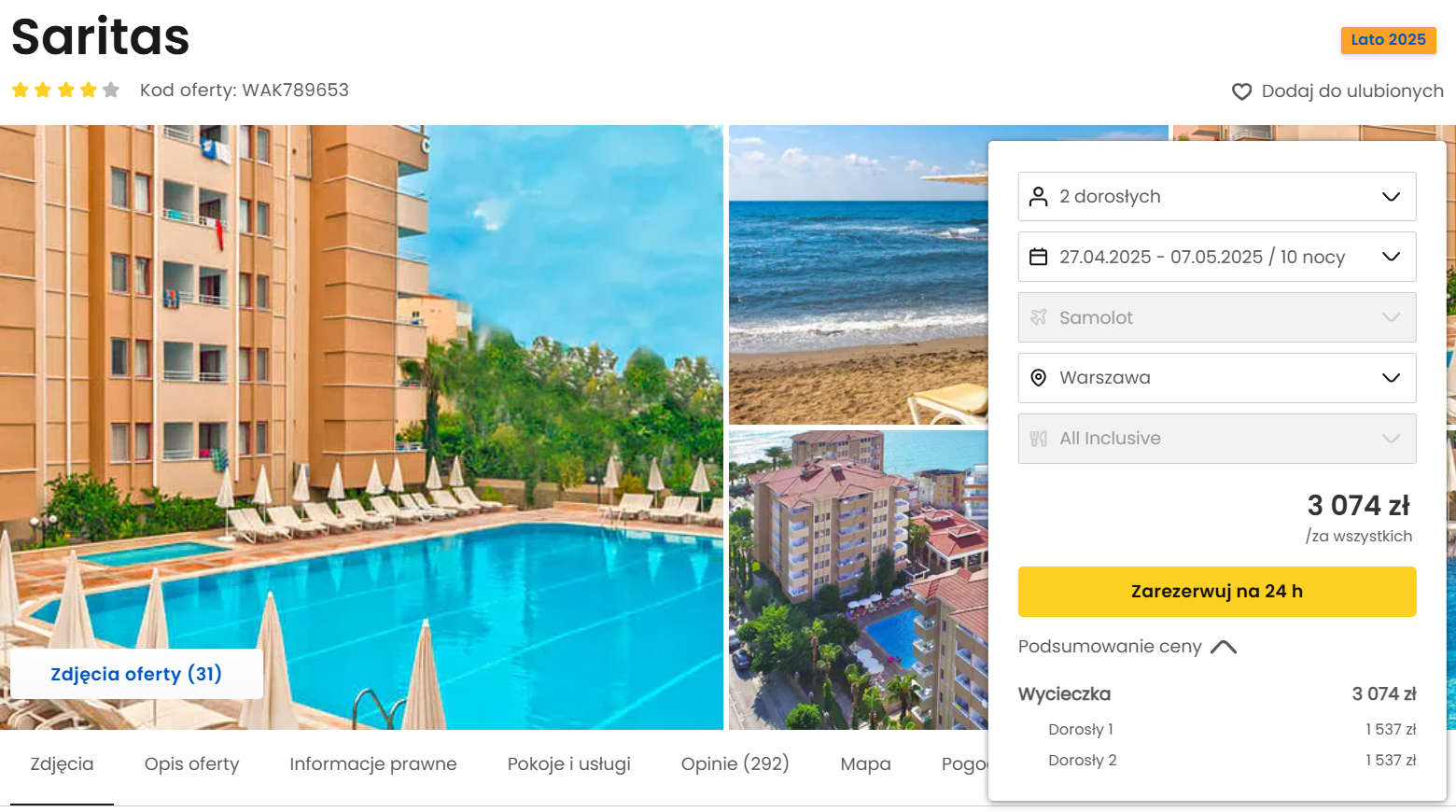
Task: Click the airplane icon beside Samolot
Action: [1038, 317]
